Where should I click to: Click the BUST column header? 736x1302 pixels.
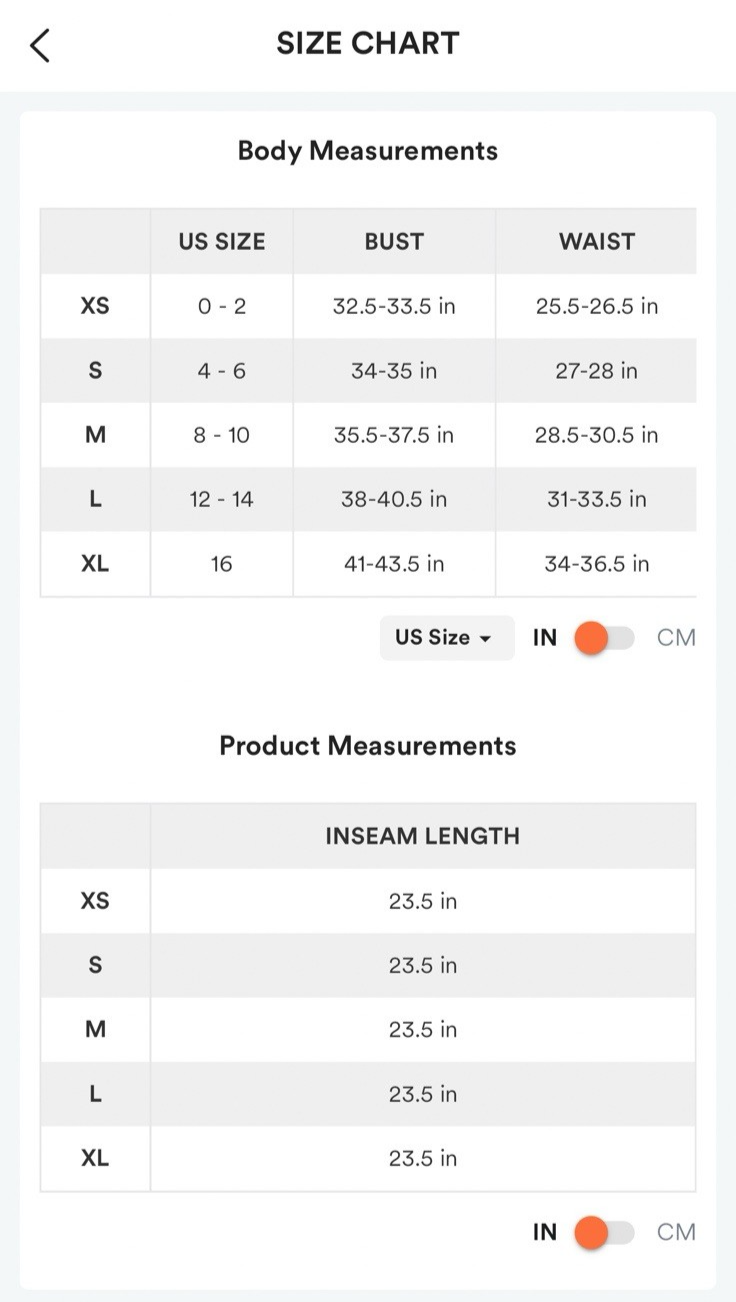(x=394, y=241)
